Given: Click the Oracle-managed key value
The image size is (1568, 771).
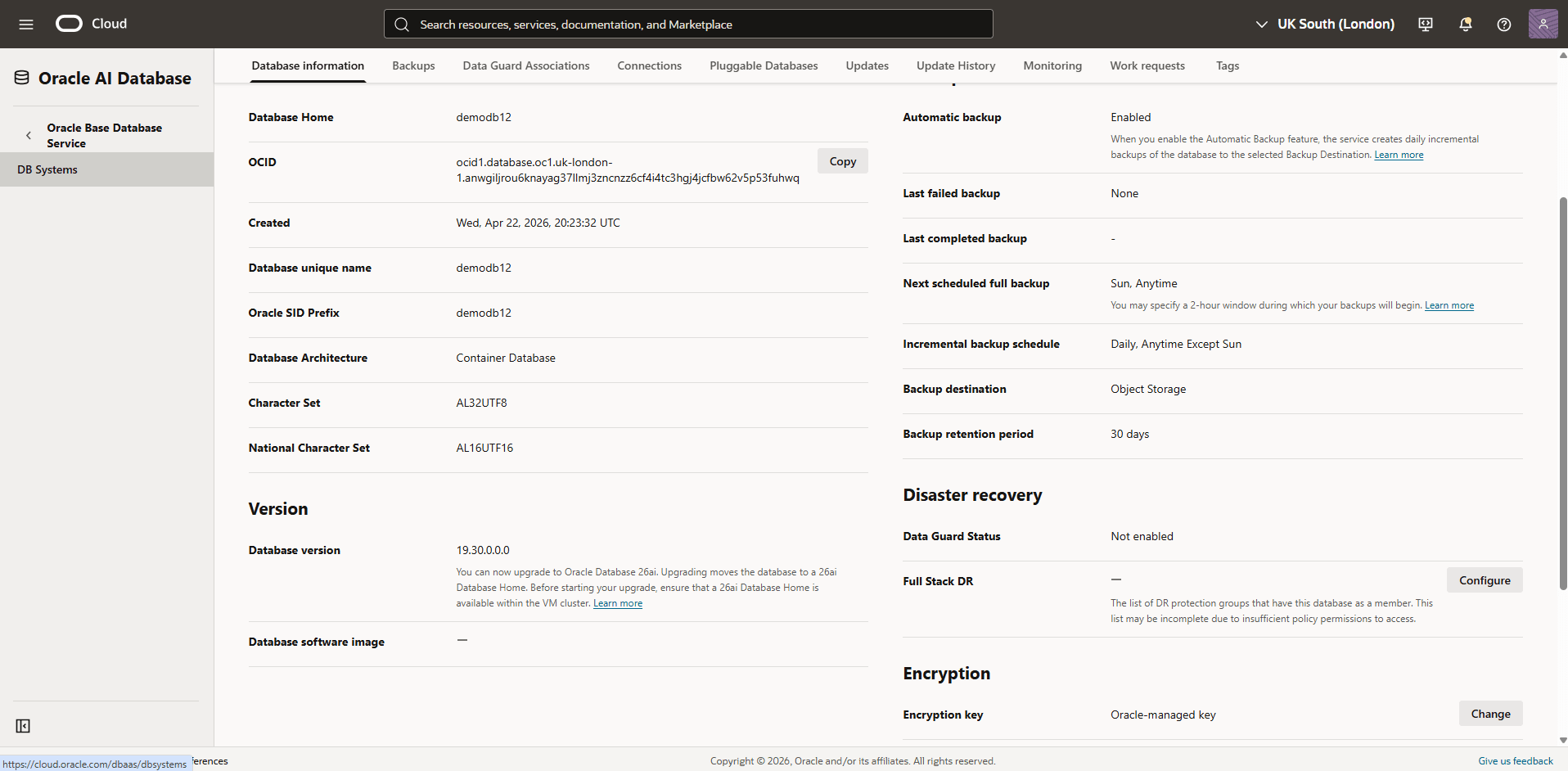Looking at the screenshot, I should [1163, 715].
